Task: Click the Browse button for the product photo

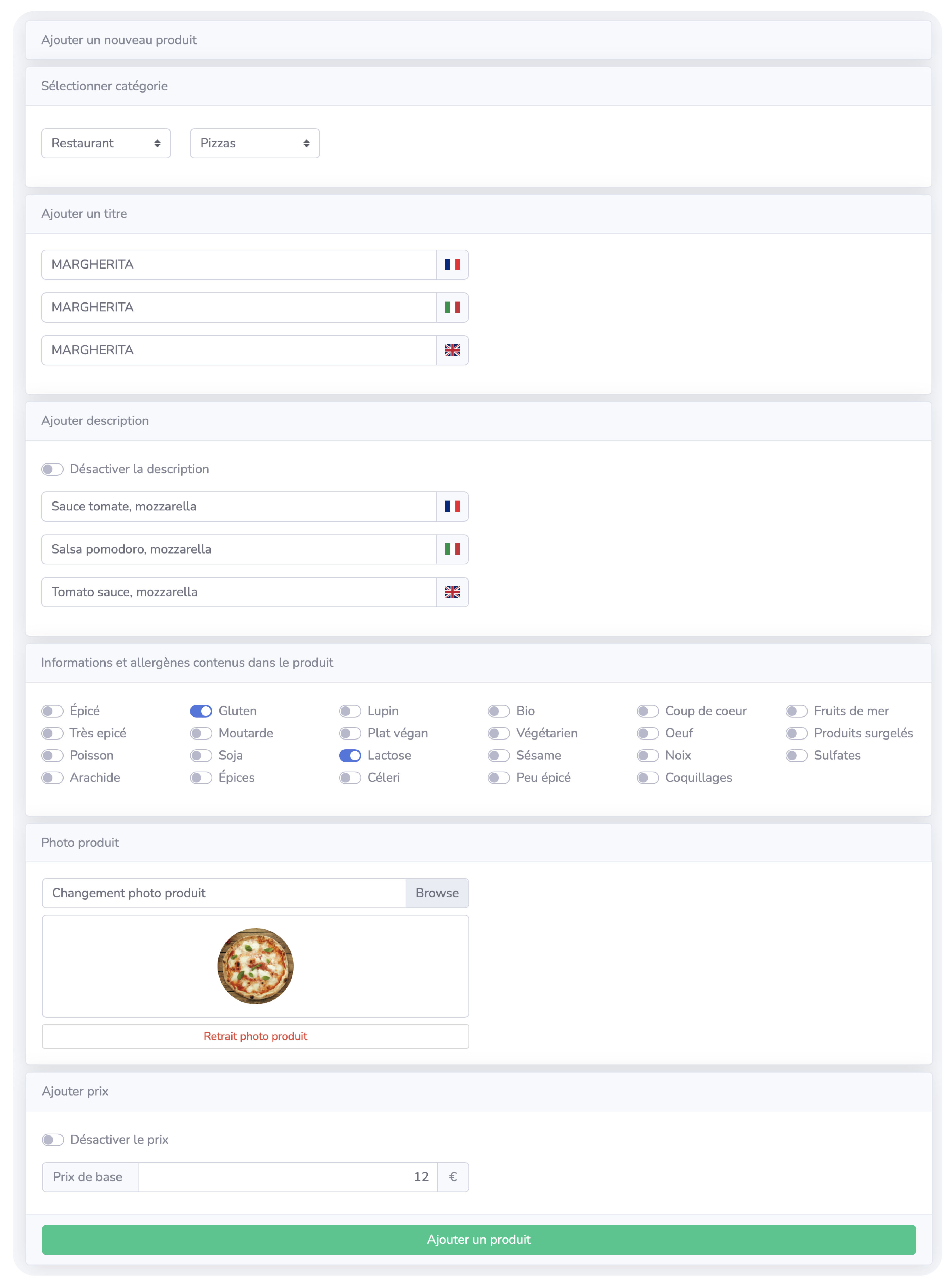Action: 437,893
